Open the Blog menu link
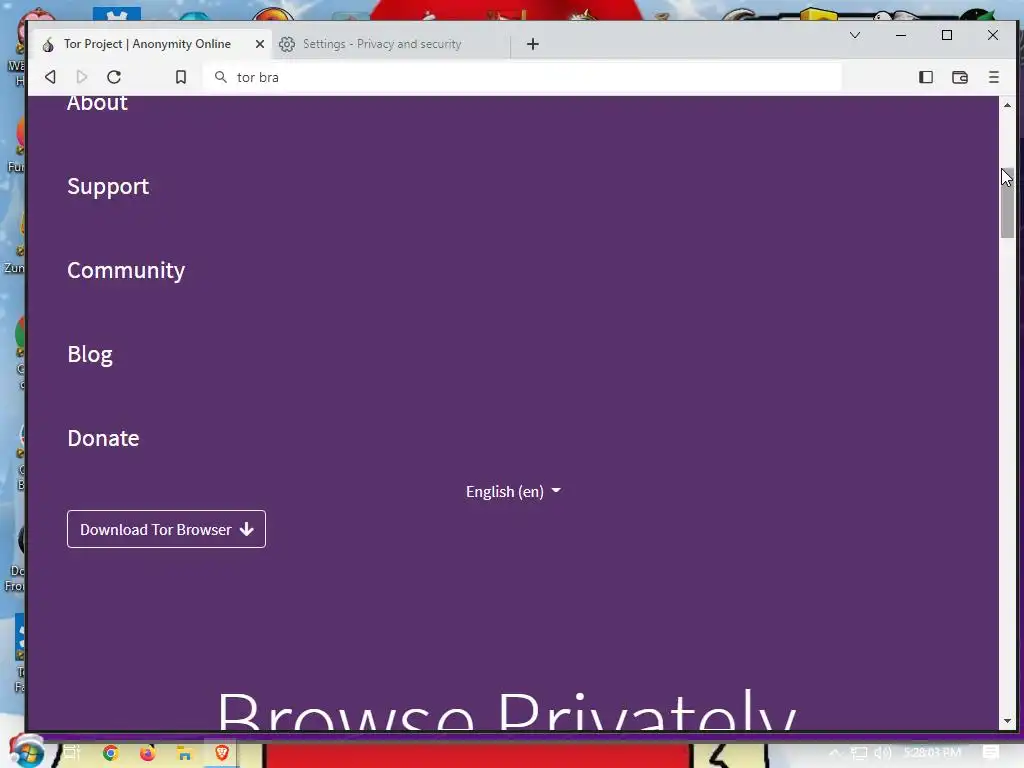The width and height of the screenshot is (1024, 768). pyautogui.click(x=90, y=355)
